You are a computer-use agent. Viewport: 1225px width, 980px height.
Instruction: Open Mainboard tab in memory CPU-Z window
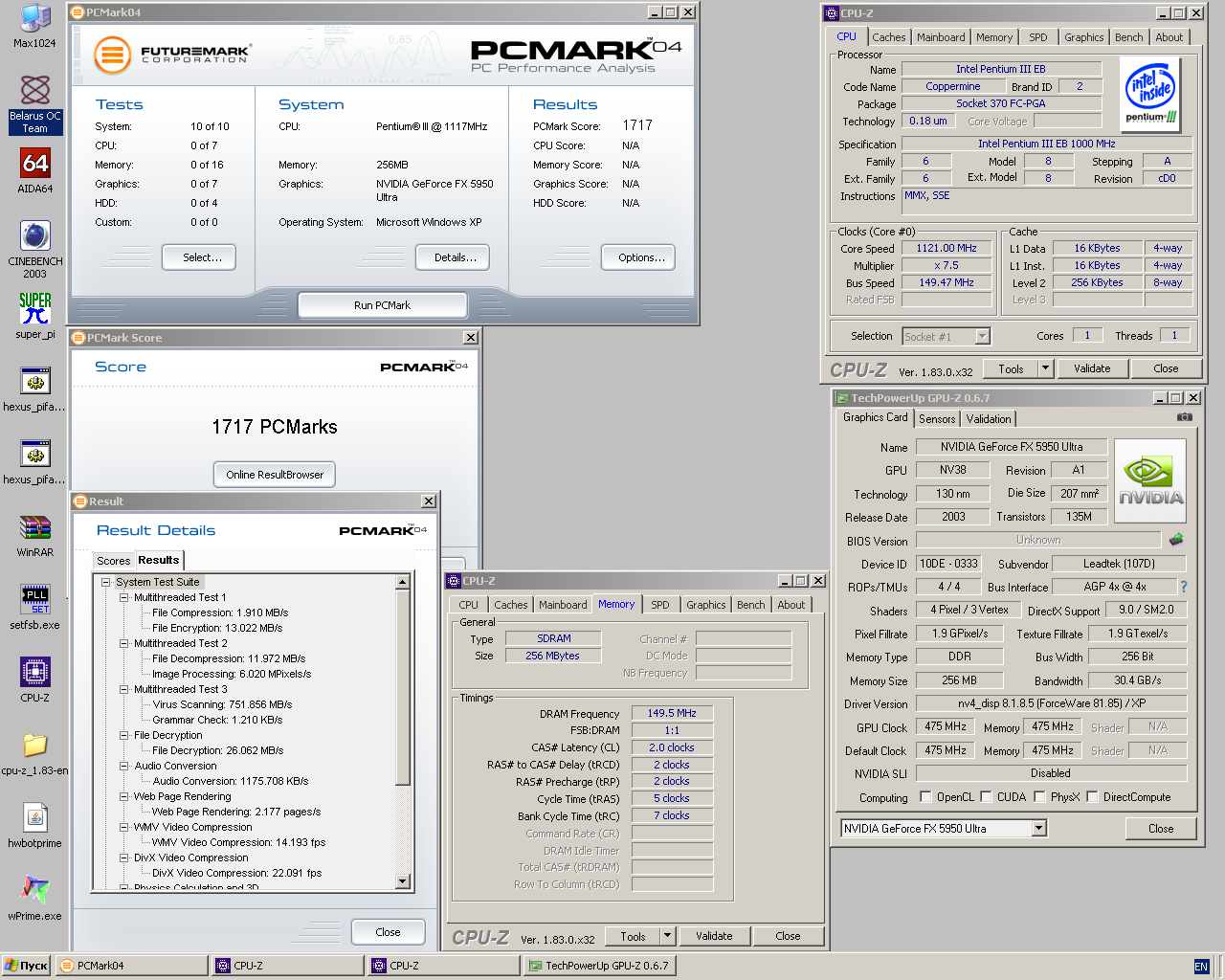click(563, 605)
